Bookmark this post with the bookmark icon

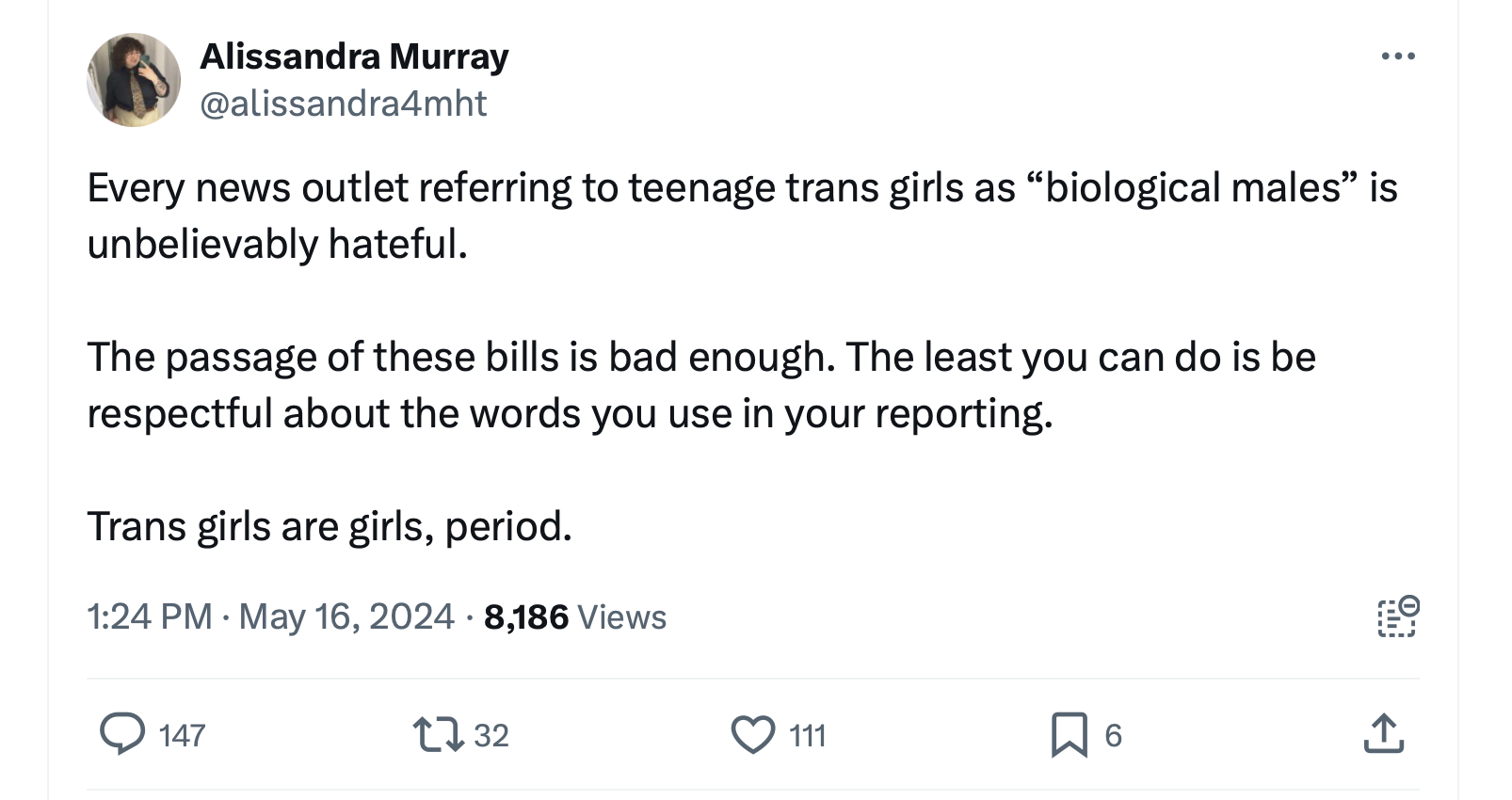(1069, 734)
